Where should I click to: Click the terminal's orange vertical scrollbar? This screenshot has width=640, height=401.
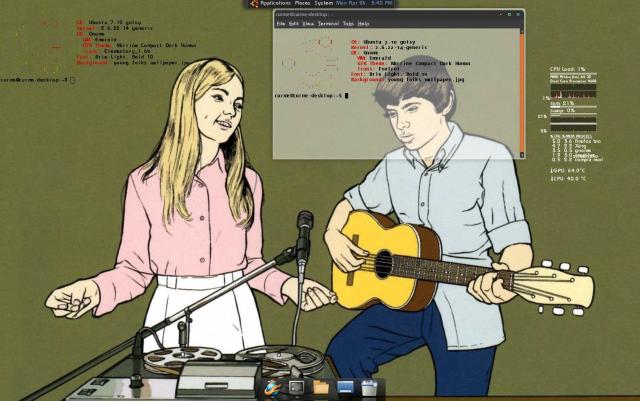(521, 92)
